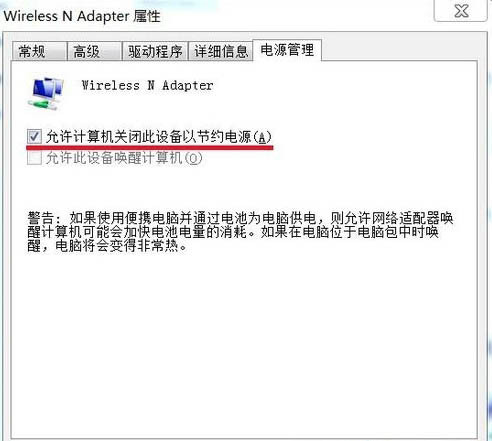The width and height of the screenshot is (492, 441).
Task: Click the Wireless N Adapter device name label
Action: [147, 86]
